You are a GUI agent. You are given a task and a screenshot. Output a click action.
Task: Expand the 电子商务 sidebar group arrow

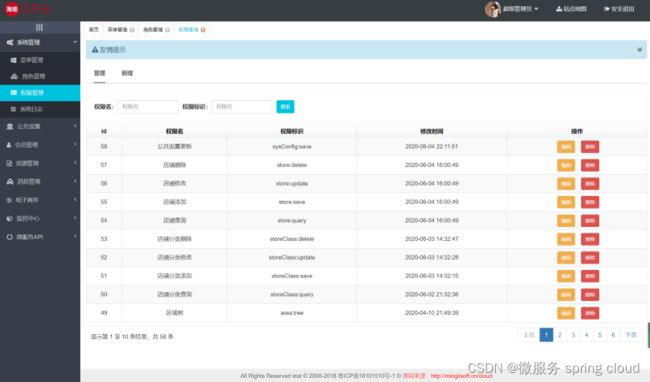point(75,200)
